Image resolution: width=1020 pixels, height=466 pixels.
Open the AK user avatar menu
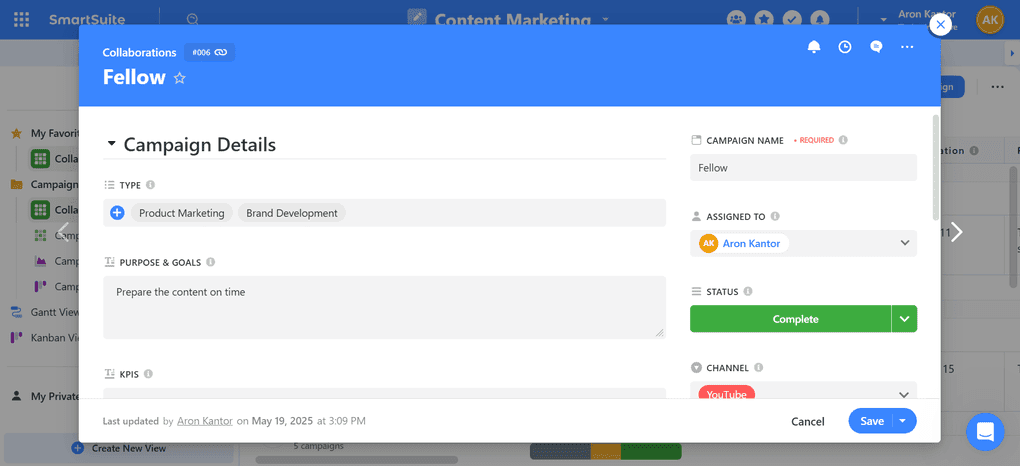tap(989, 20)
